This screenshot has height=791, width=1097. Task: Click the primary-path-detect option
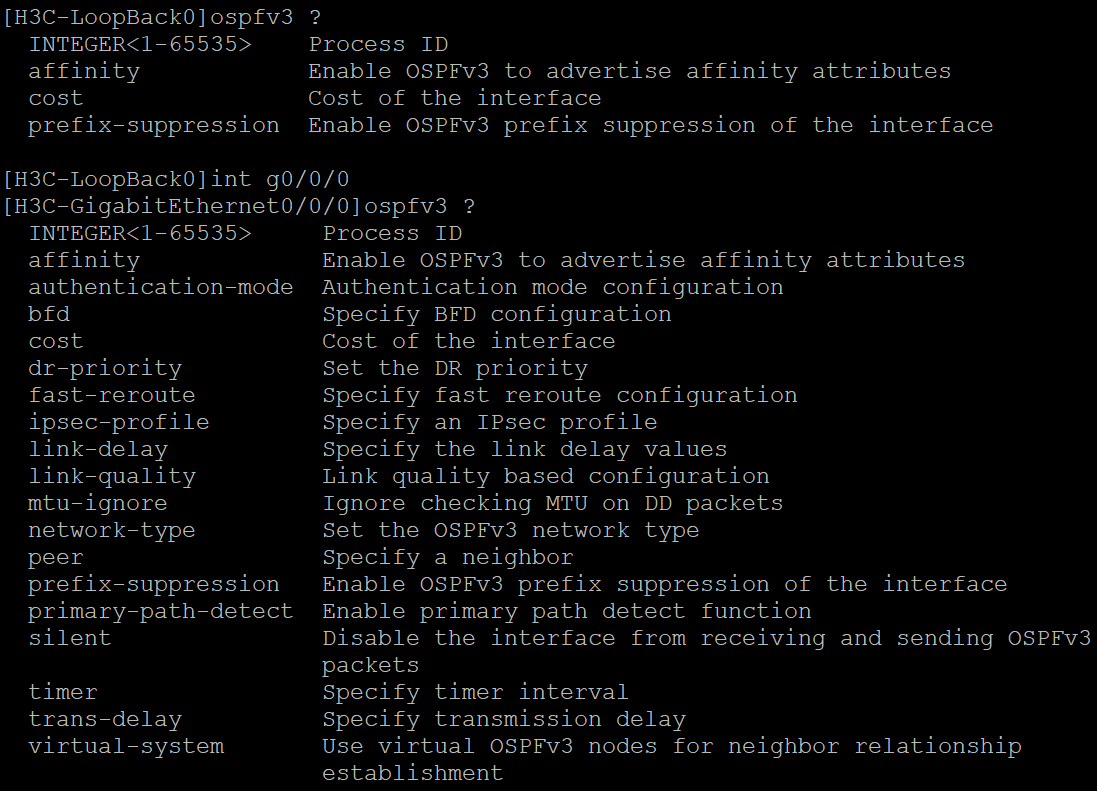pyautogui.click(x=160, y=611)
